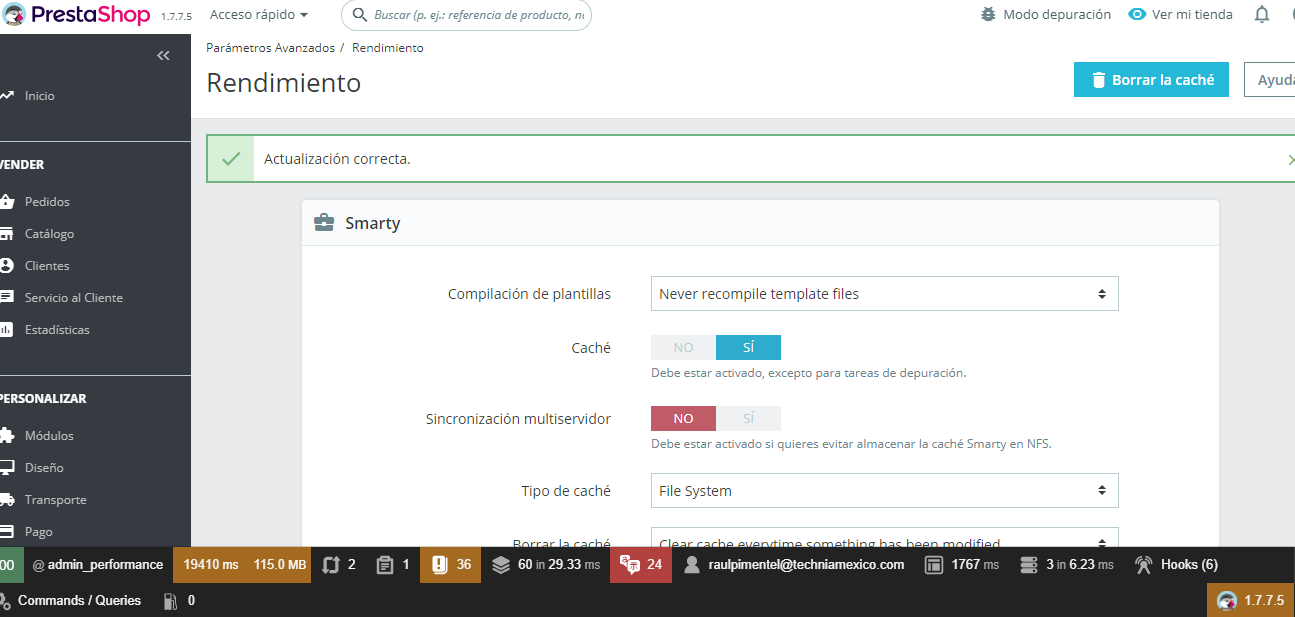Open Estadísticas in the sidebar
Image resolution: width=1295 pixels, height=617 pixels.
tap(57, 330)
